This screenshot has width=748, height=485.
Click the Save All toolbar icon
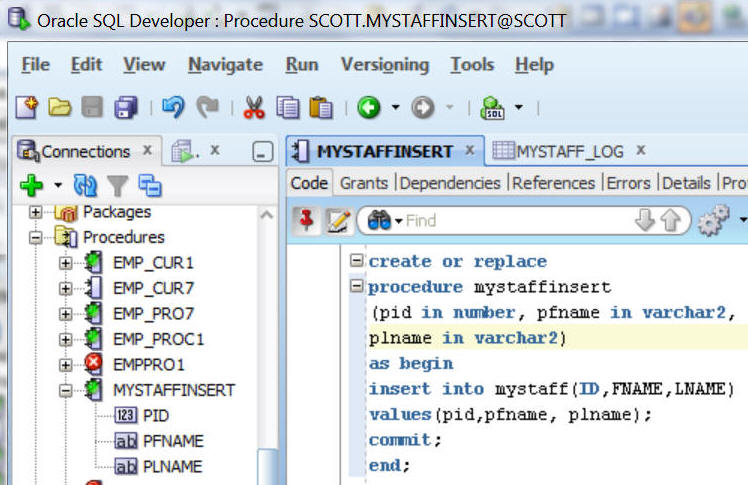point(126,107)
